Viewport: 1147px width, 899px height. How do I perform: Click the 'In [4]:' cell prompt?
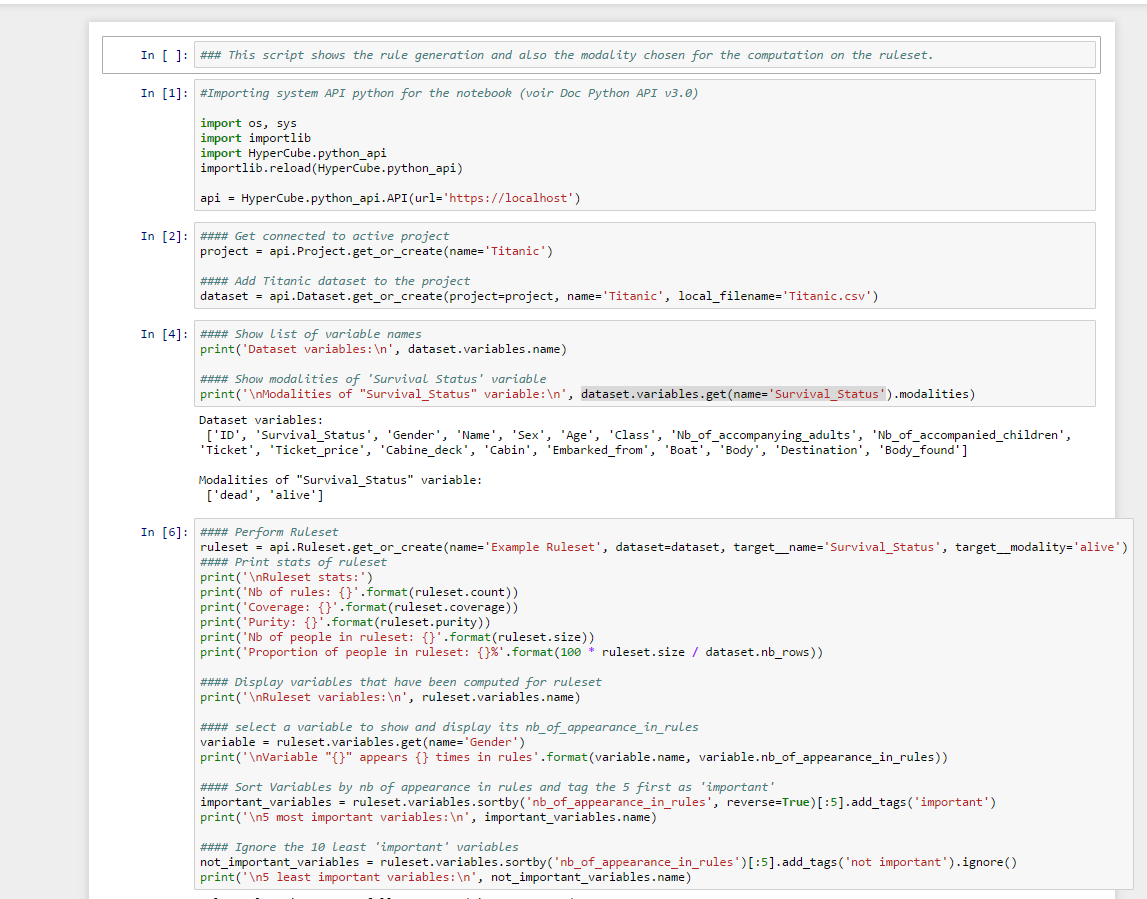pos(164,334)
